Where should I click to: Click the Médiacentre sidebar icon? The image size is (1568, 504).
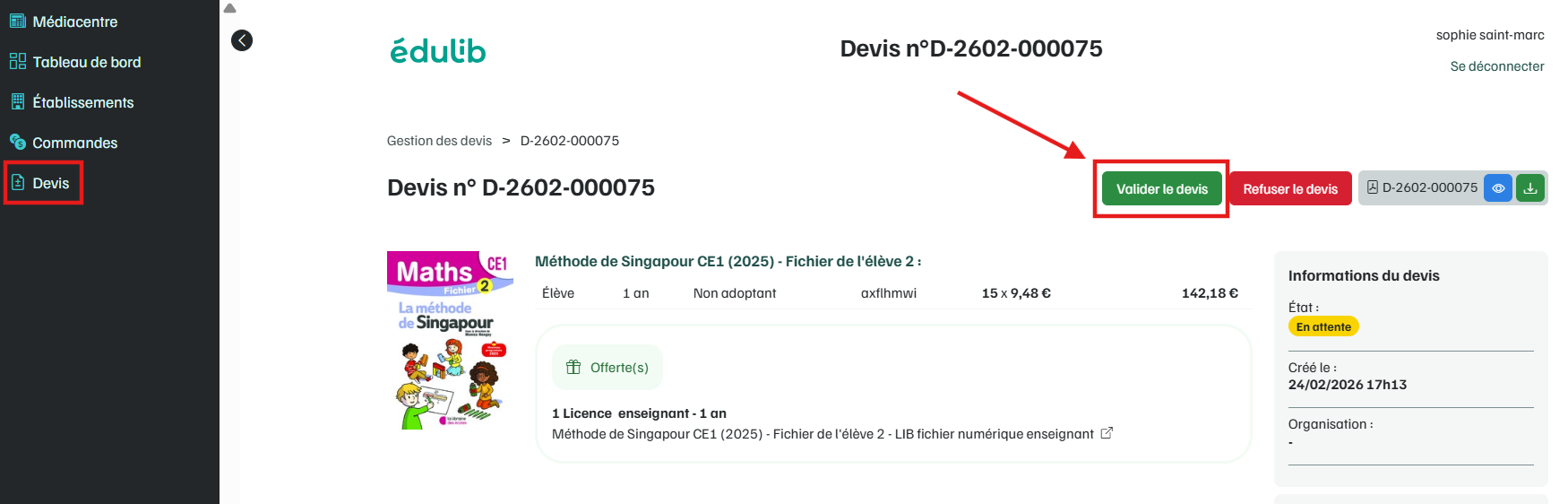(x=18, y=21)
